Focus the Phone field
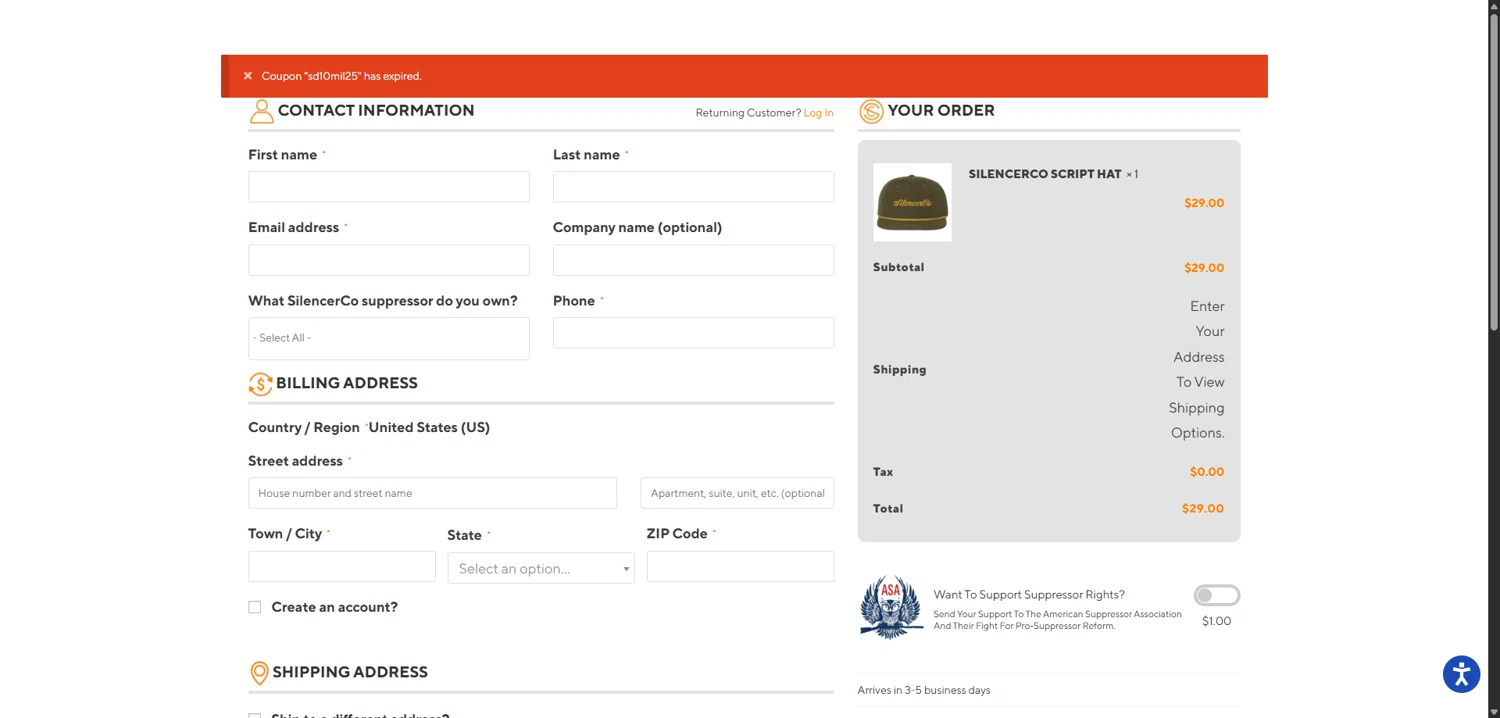The height and width of the screenshot is (718, 1500). click(x=693, y=333)
